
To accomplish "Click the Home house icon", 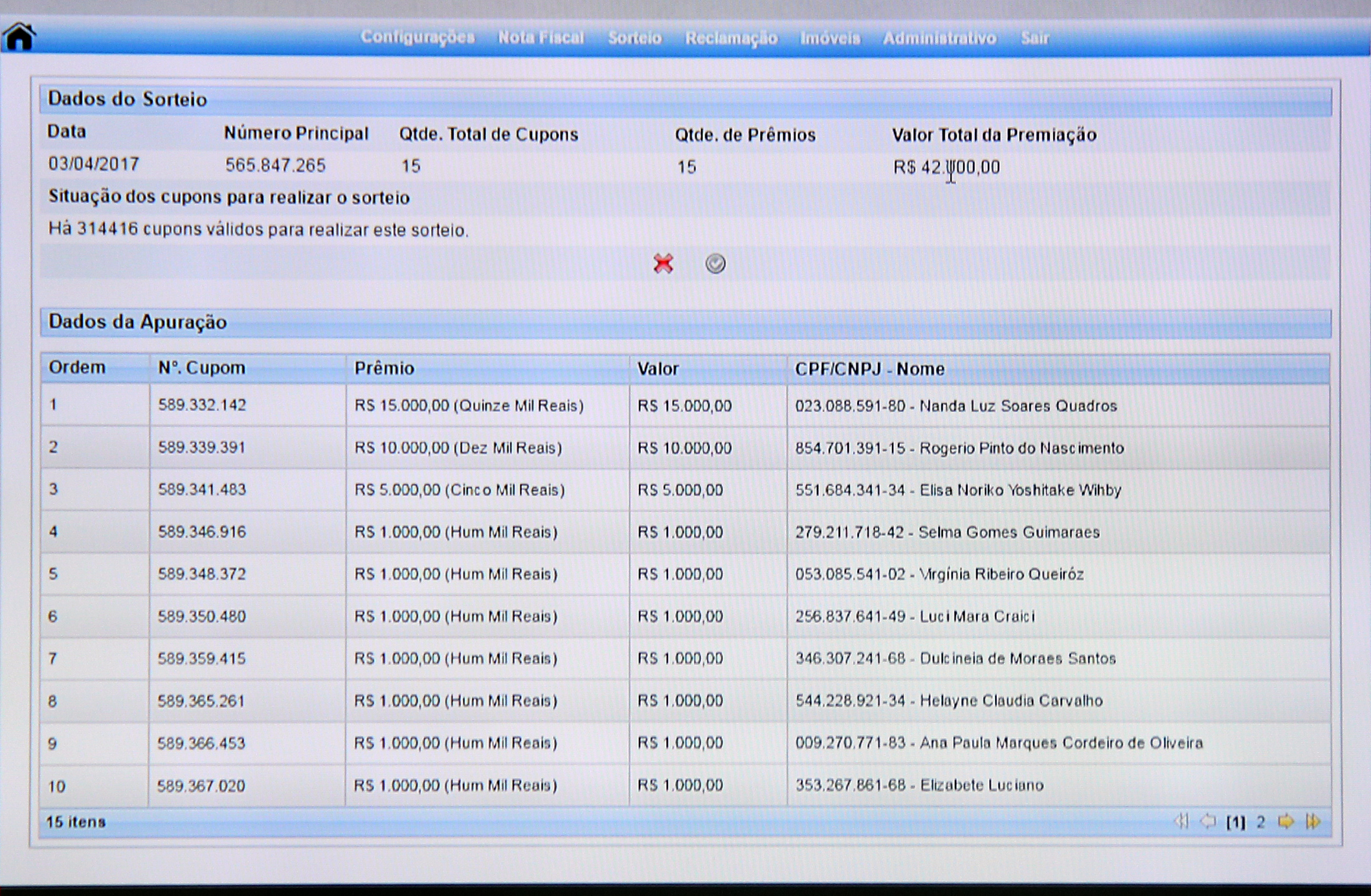I will click(x=19, y=37).
